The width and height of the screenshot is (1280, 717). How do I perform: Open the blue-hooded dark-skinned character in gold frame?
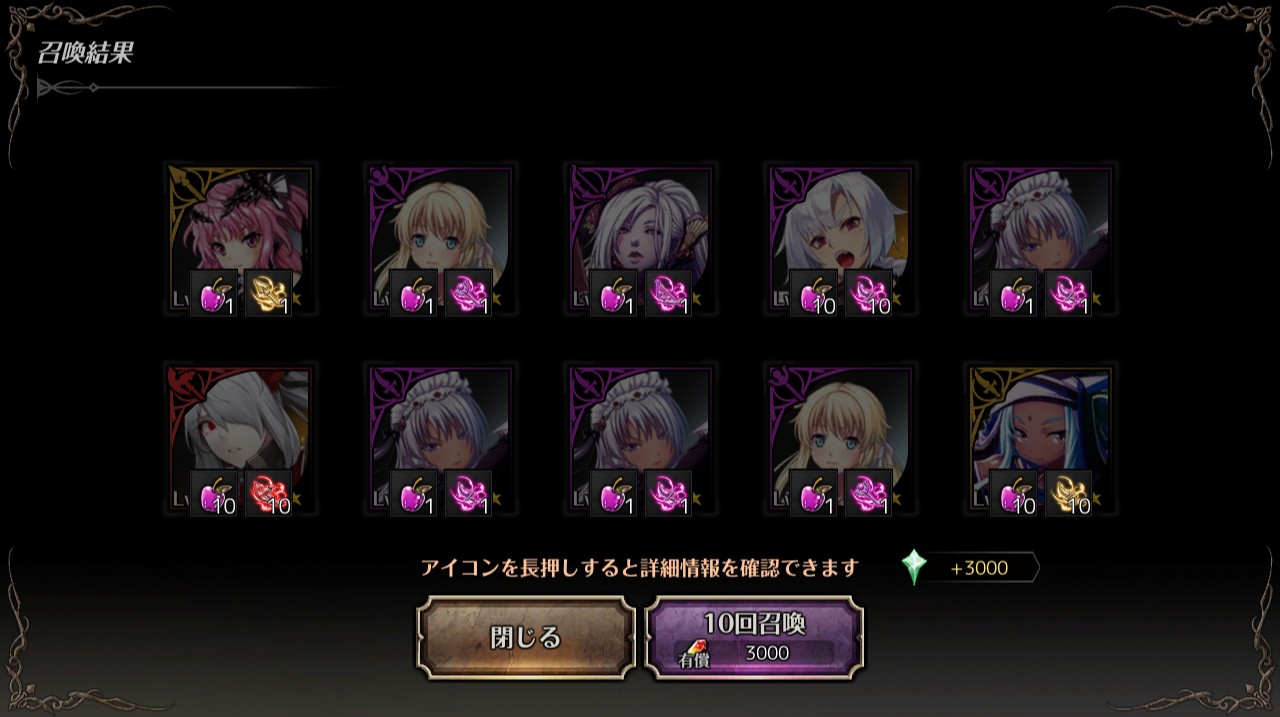[1040, 440]
